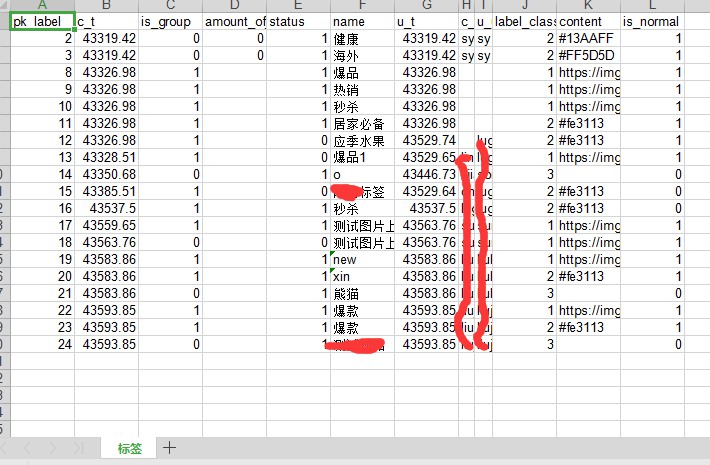Go to the next sheet using the right arrow

53,448
